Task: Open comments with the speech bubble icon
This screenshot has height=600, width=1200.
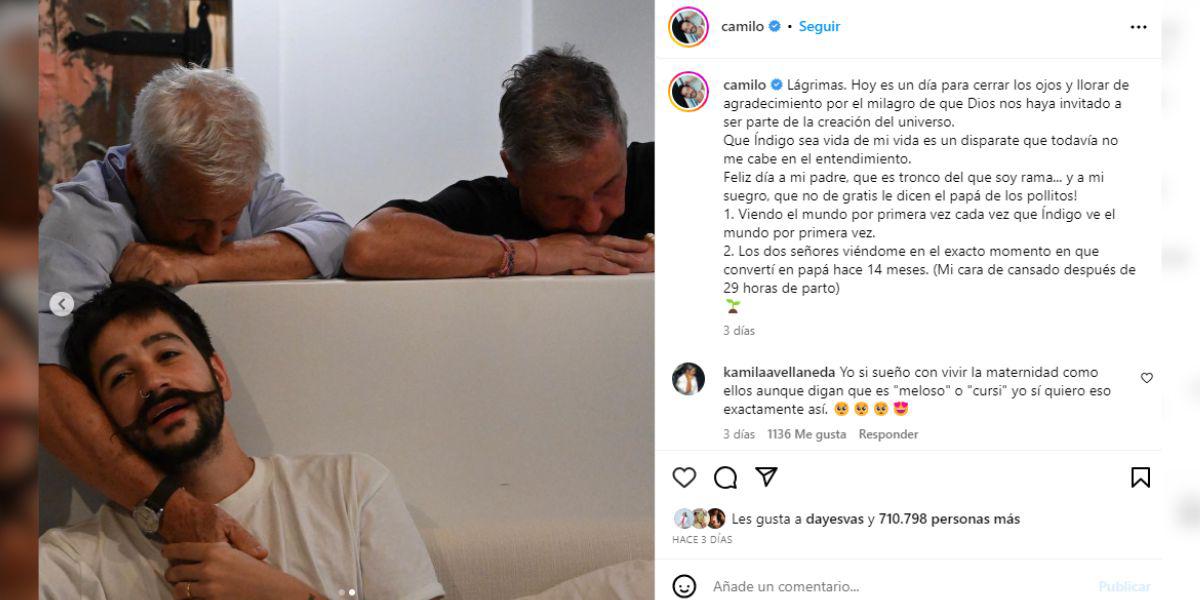Action: (x=725, y=478)
